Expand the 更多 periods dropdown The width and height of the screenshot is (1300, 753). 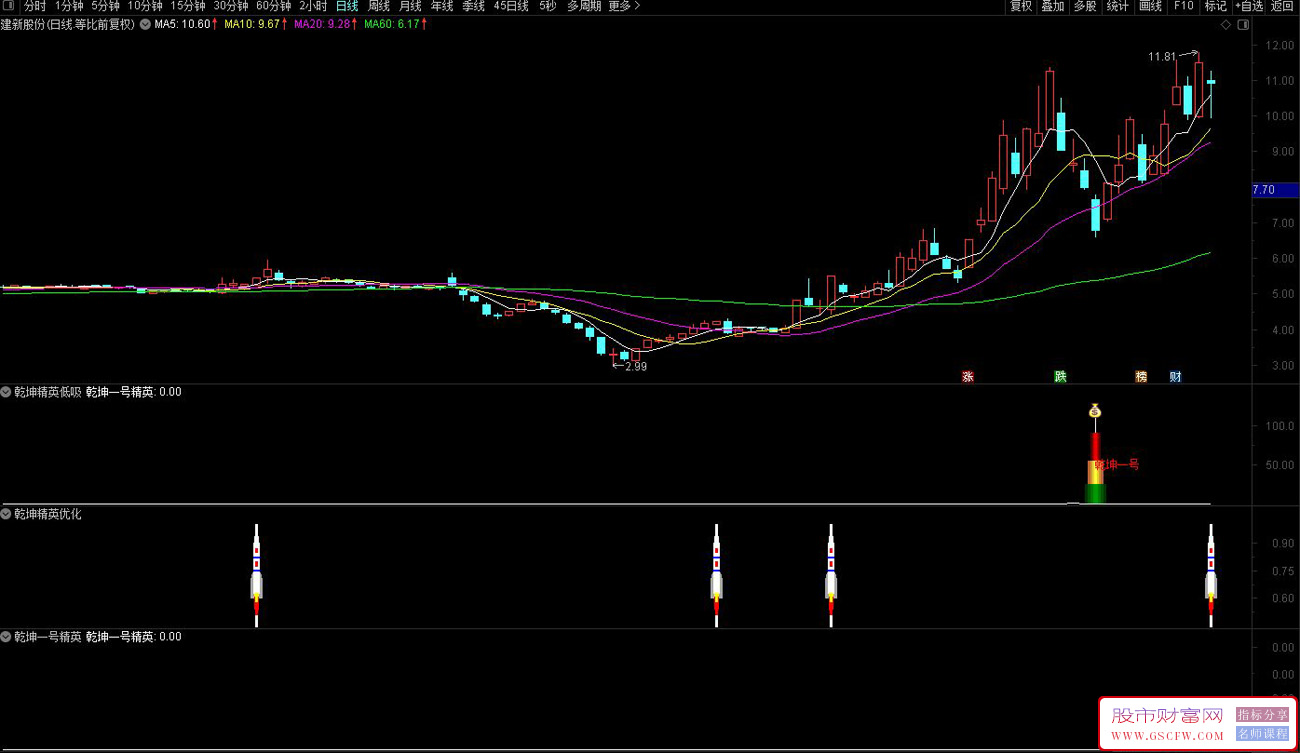tap(624, 6)
